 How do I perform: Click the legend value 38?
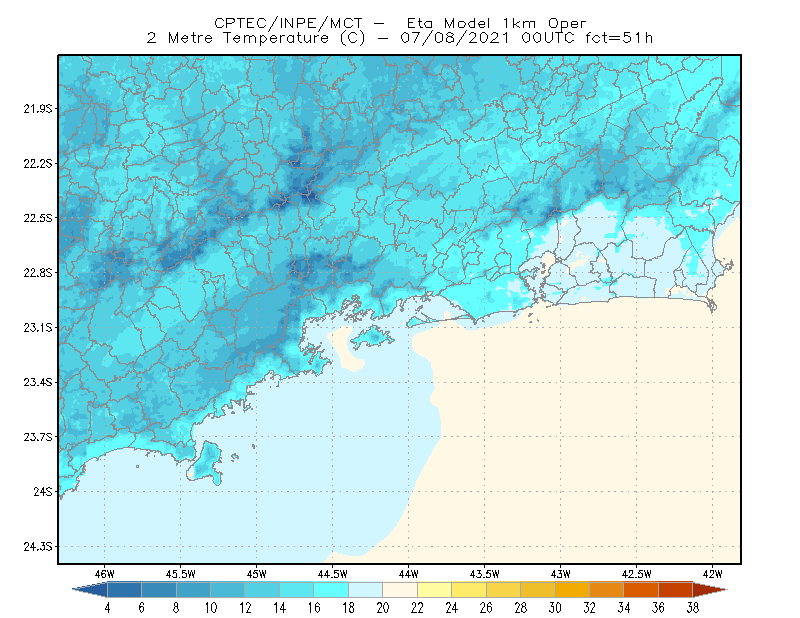tap(693, 608)
